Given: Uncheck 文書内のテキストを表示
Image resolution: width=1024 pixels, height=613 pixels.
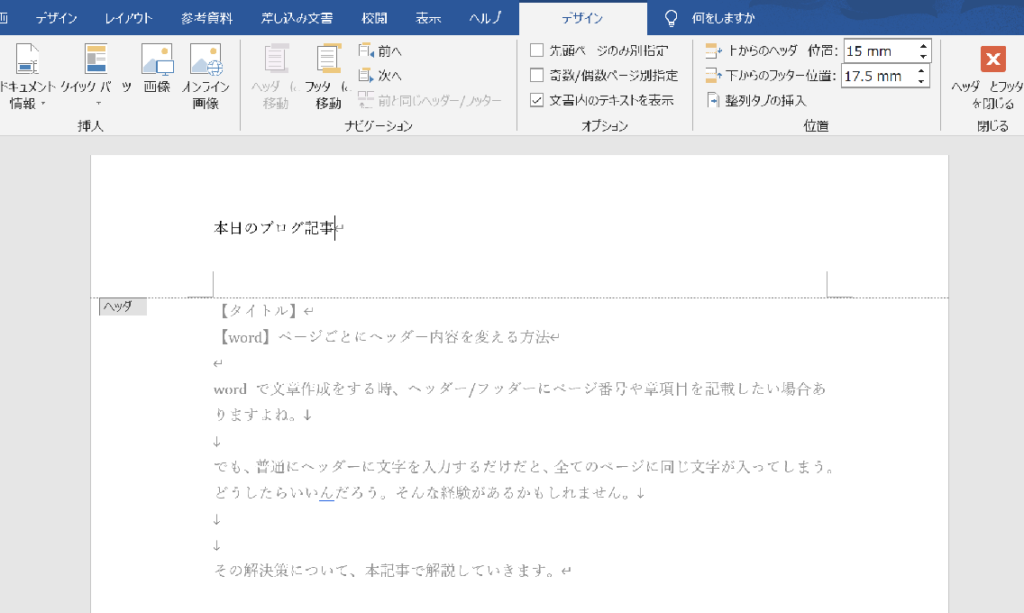Looking at the screenshot, I should [x=538, y=100].
